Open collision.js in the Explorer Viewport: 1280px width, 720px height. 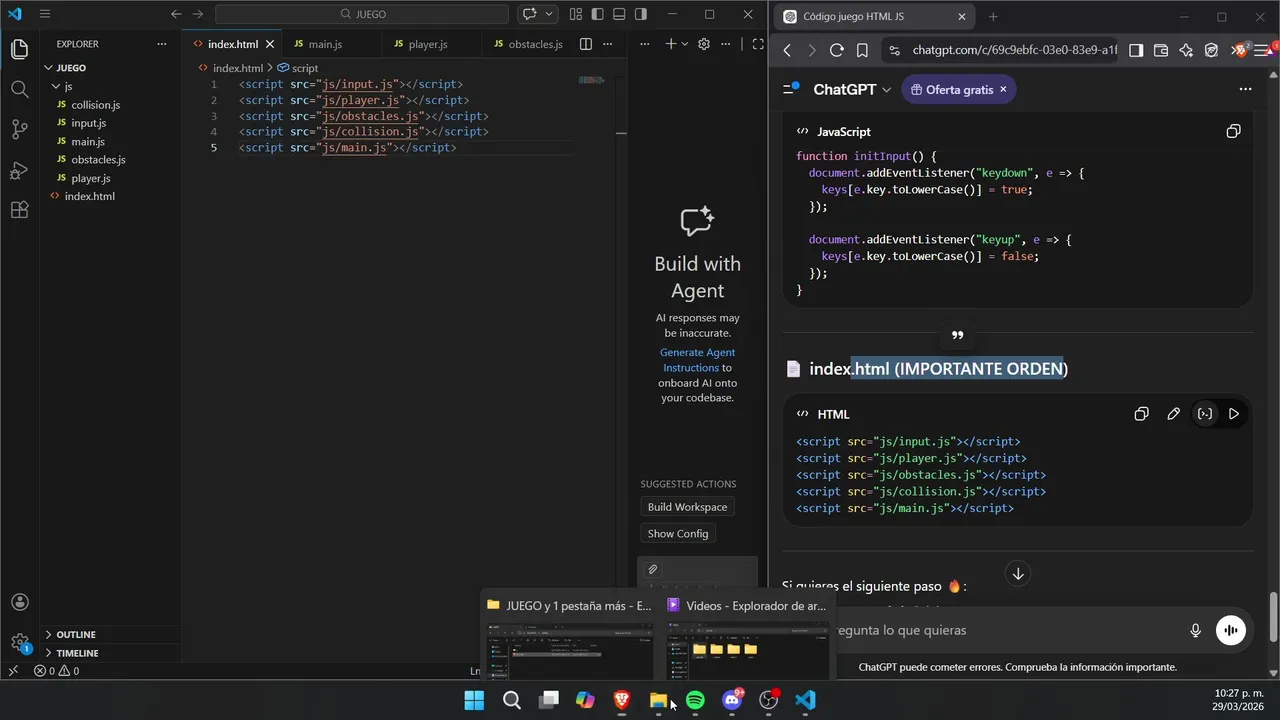click(95, 105)
